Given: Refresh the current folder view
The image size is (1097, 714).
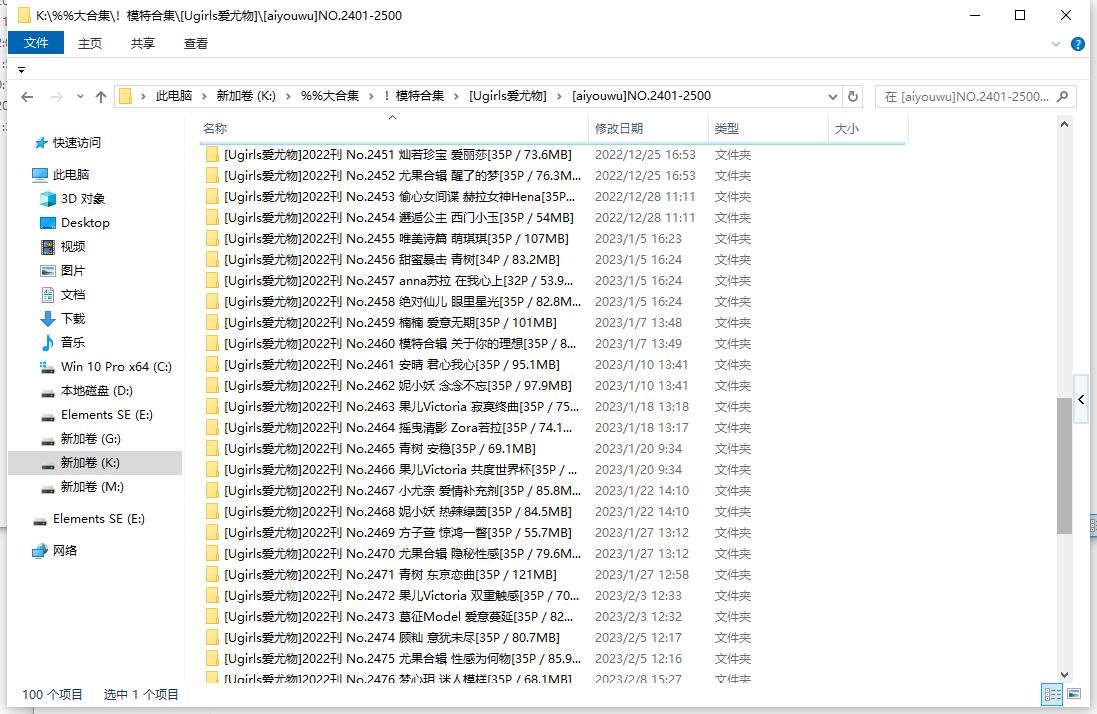Looking at the screenshot, I should (x=853, y=97).
